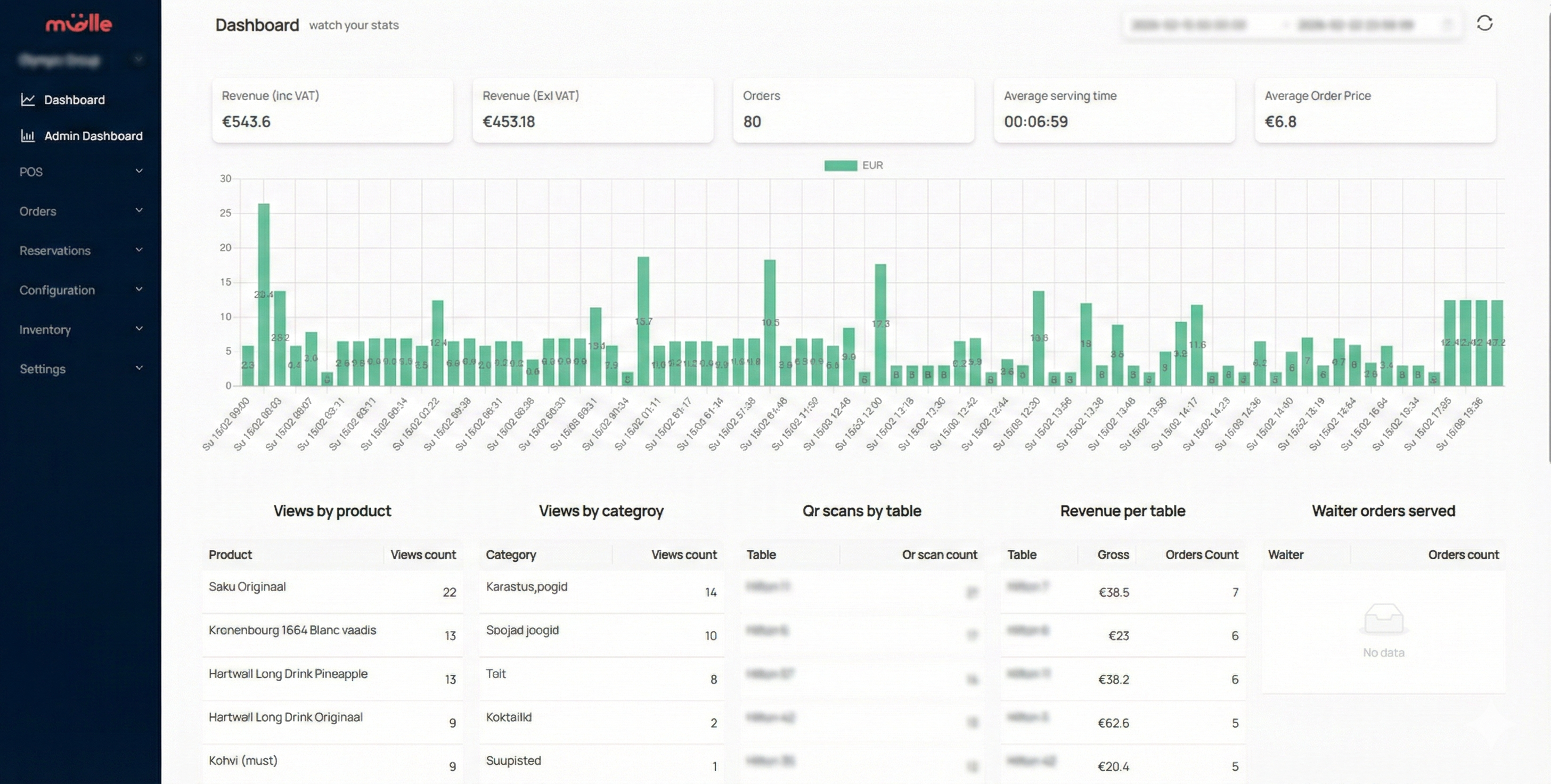The height and width of the screenshot is (784, 1551).
Task: Click the mülle logo
Action: coord(79,23)
